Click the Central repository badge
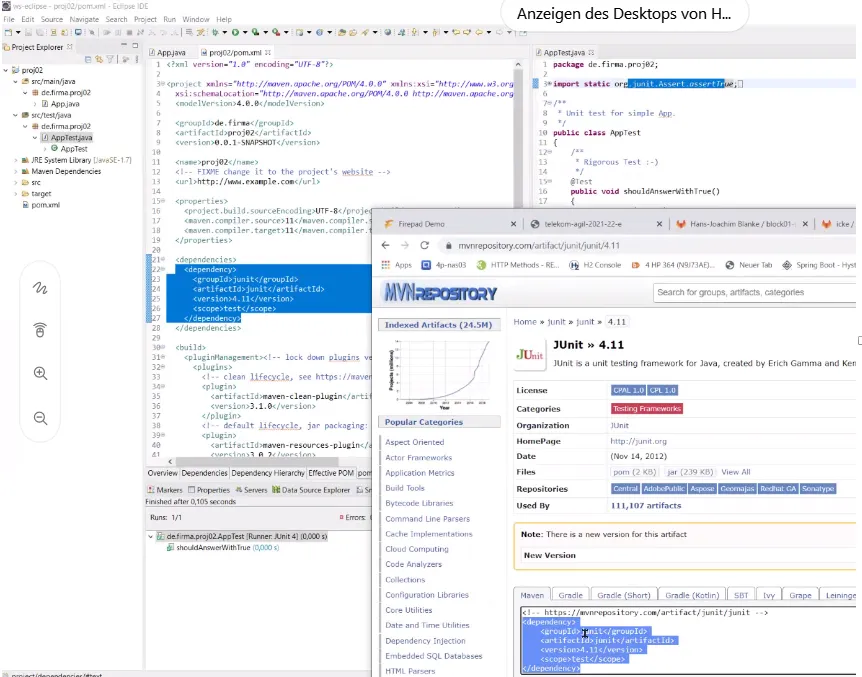Image resolution: width=862 pixels, height=677 pixels. tap(625, 488)
